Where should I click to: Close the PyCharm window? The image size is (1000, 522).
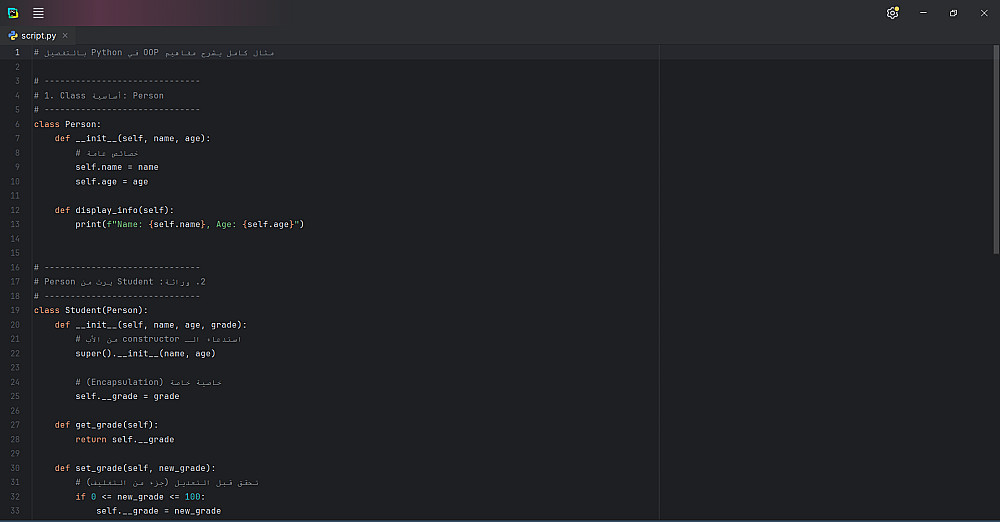point(983,13)
